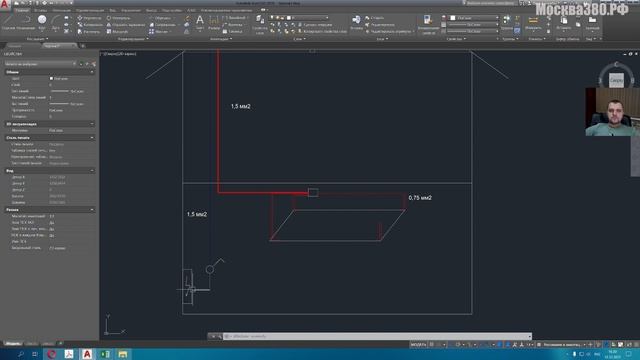Open Layer Properties (Свойства слоя)
This screenshot has height=360, width=640.
click(x=260, y=24)
